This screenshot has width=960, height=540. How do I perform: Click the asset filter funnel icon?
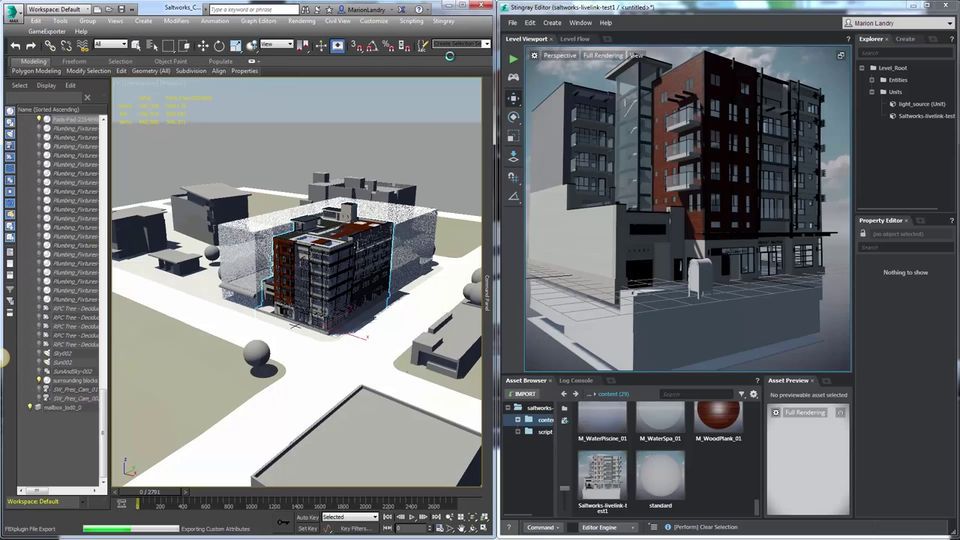741,394
